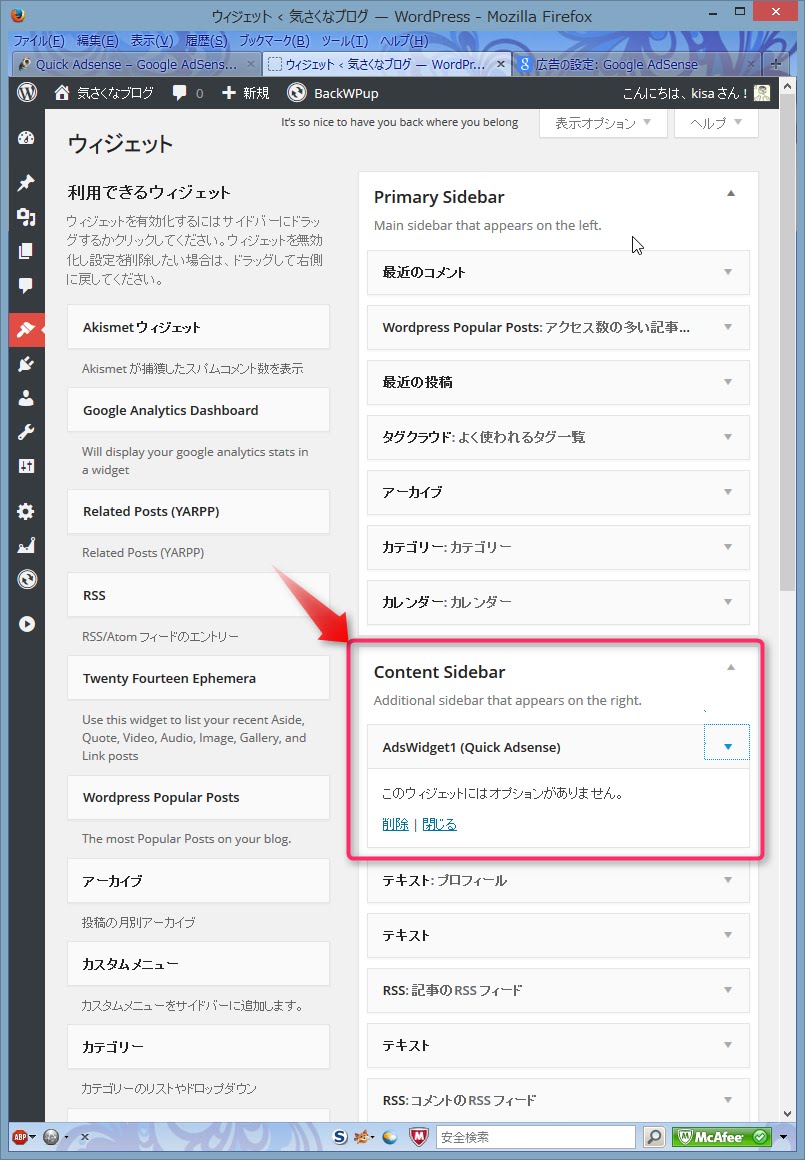Open comments bubble in the admin bar
The height and width of the screenshot is (1160, 805).
point(188,92)
